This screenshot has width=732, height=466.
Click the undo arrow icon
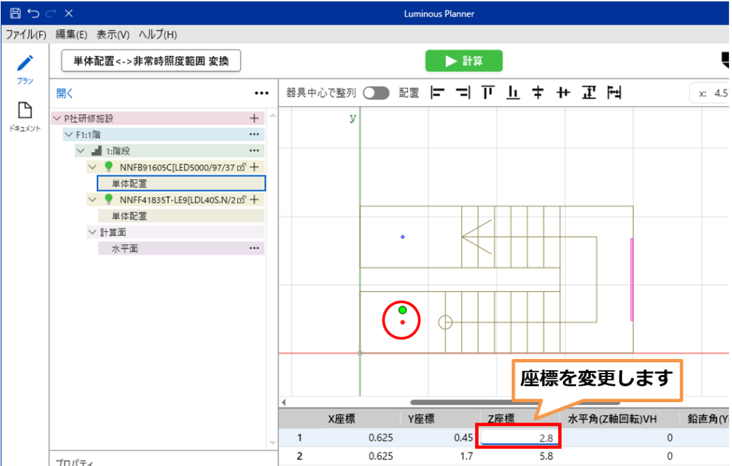(33, 14)
